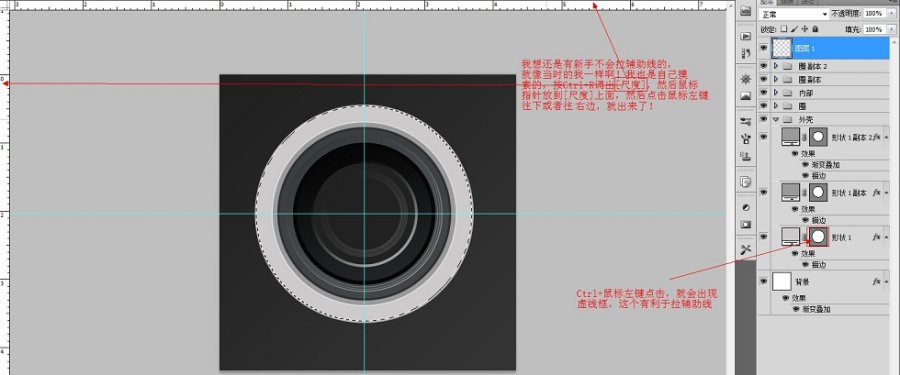Select the 形状 1 layer name
Image resolution: width=900 pixels, height=375 pixels.
click(x=842, y=237)
